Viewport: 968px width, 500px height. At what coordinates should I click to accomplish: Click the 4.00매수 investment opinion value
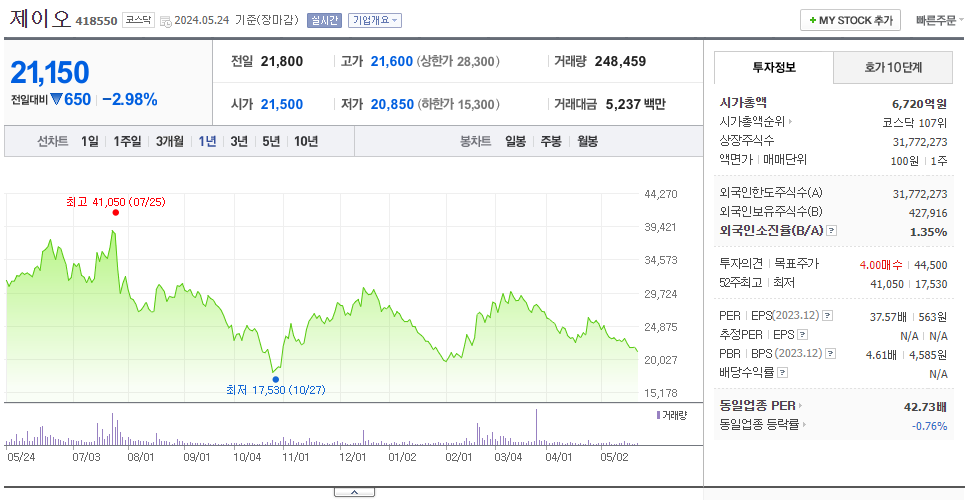(881, 265)
